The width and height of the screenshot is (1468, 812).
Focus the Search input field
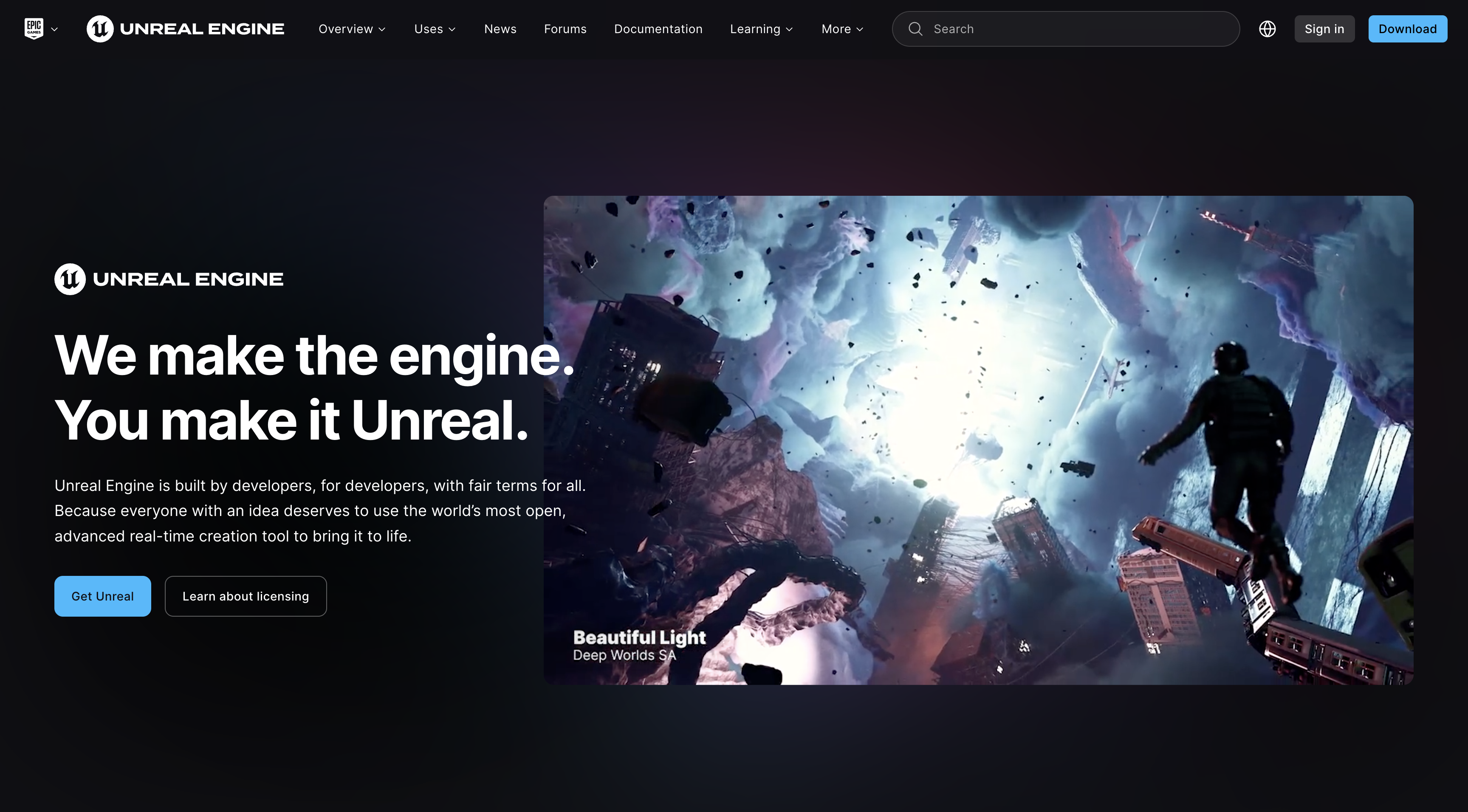point(1066,29)
